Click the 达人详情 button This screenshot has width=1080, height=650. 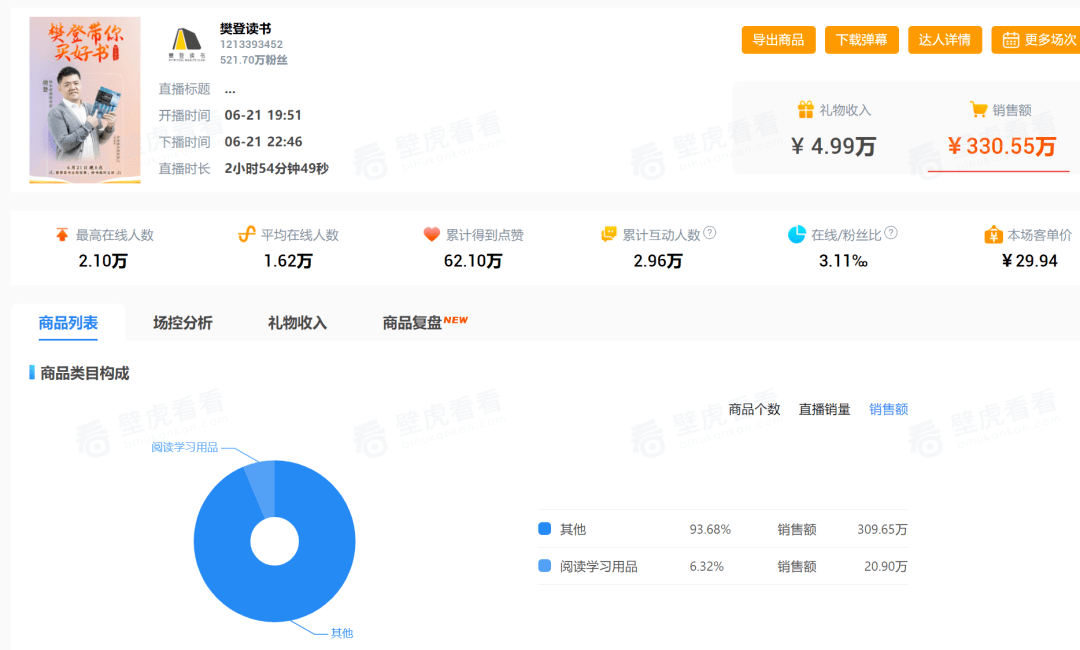(944, 40)
